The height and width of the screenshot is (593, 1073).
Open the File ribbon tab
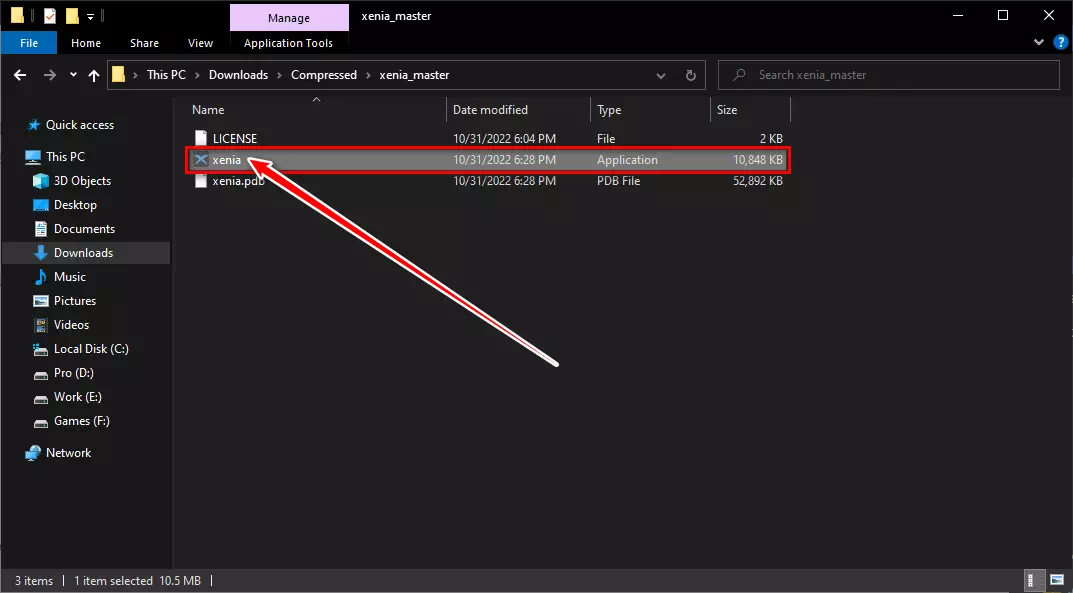point(29,42)
